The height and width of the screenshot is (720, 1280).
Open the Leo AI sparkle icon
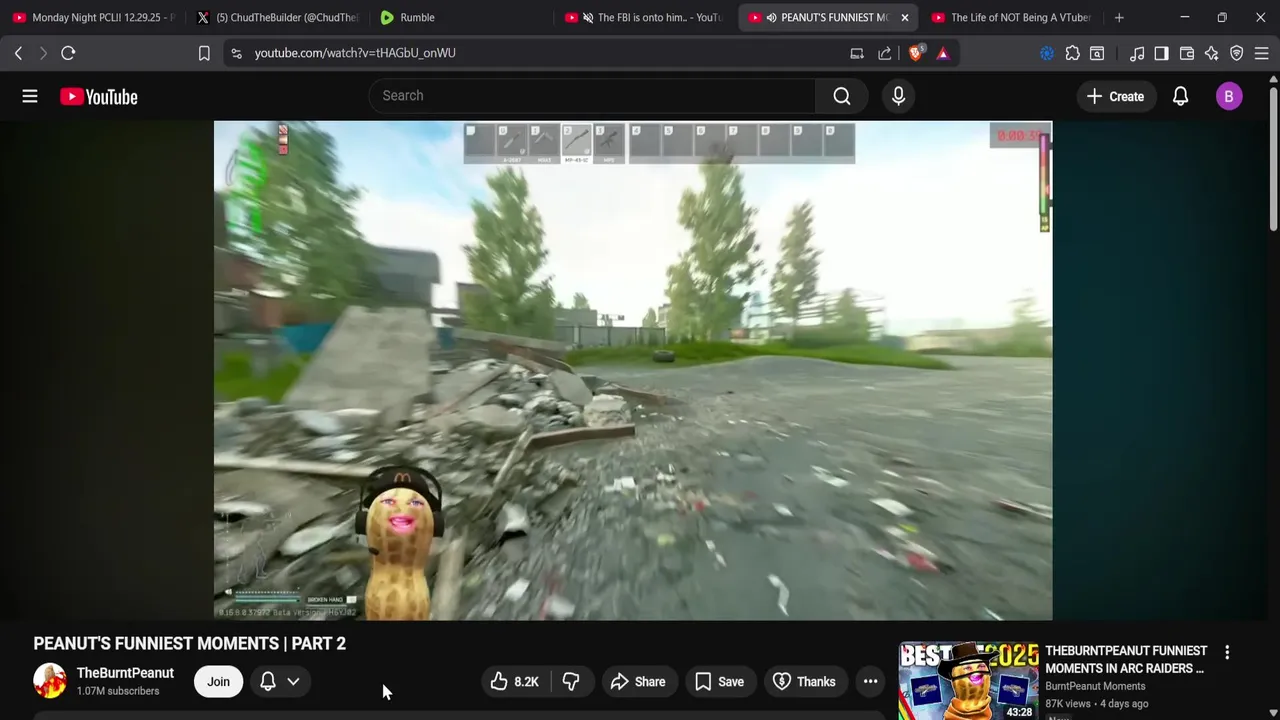click(x=1212, y=53)
